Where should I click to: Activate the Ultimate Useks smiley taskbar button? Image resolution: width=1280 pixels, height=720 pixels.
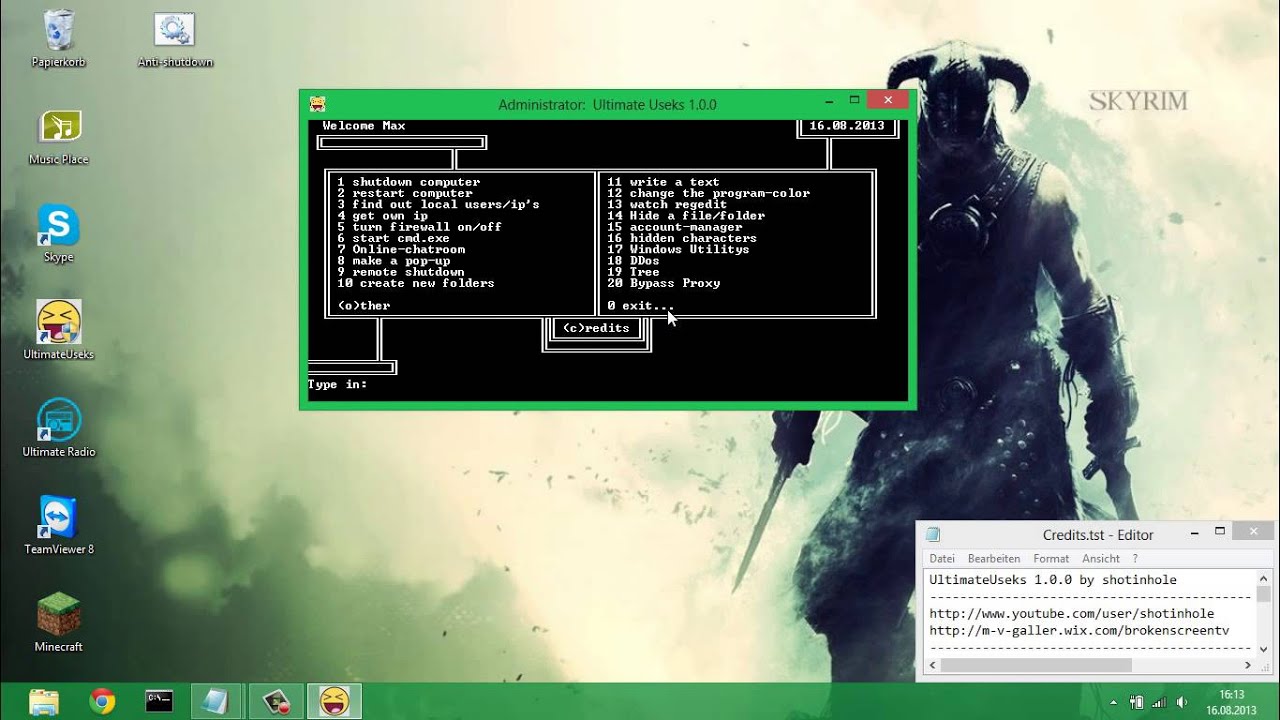334,701
